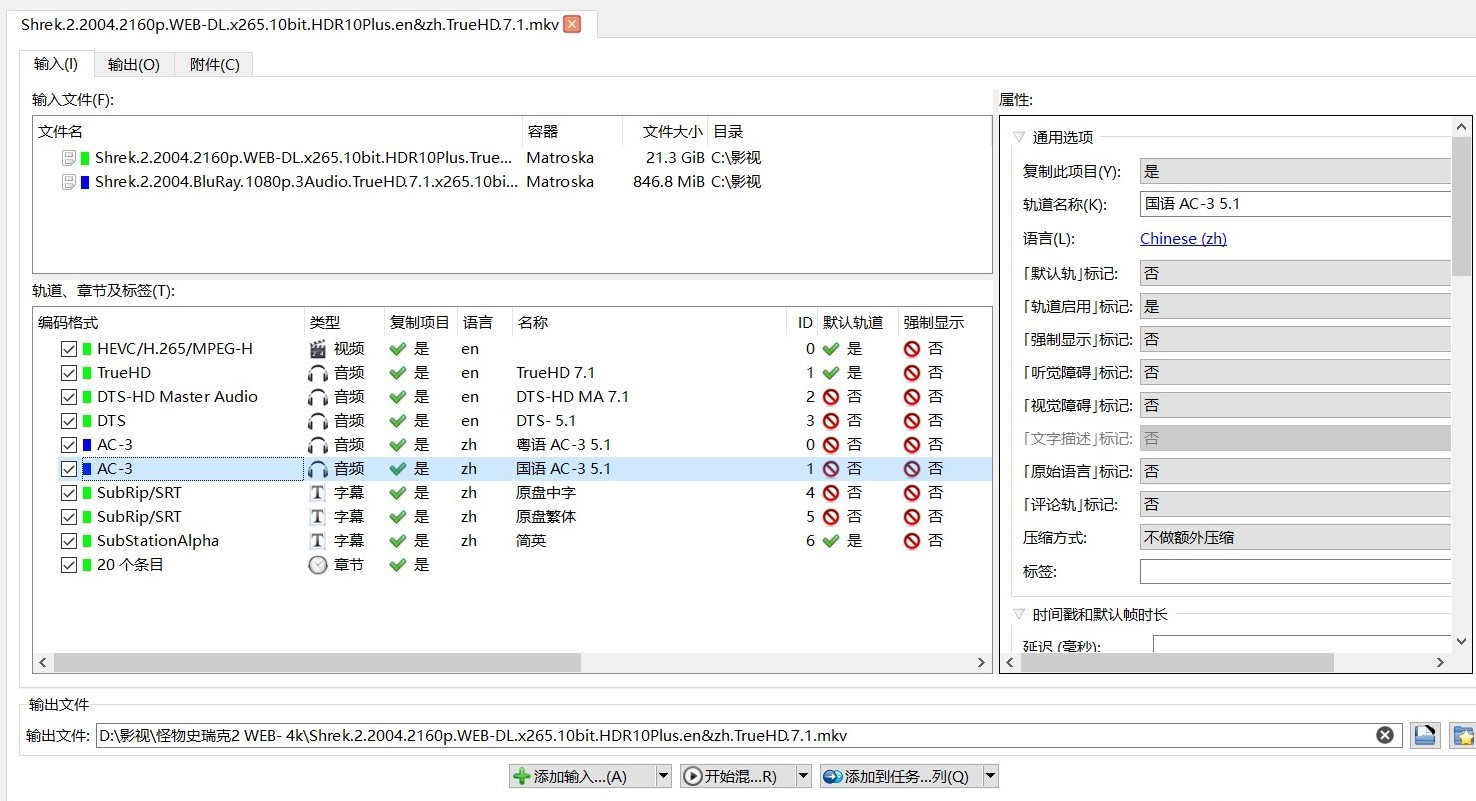Click headphone icon of the TrueHD row
1476x801 pixels.
pyautogui.click(x=318, y=373)
